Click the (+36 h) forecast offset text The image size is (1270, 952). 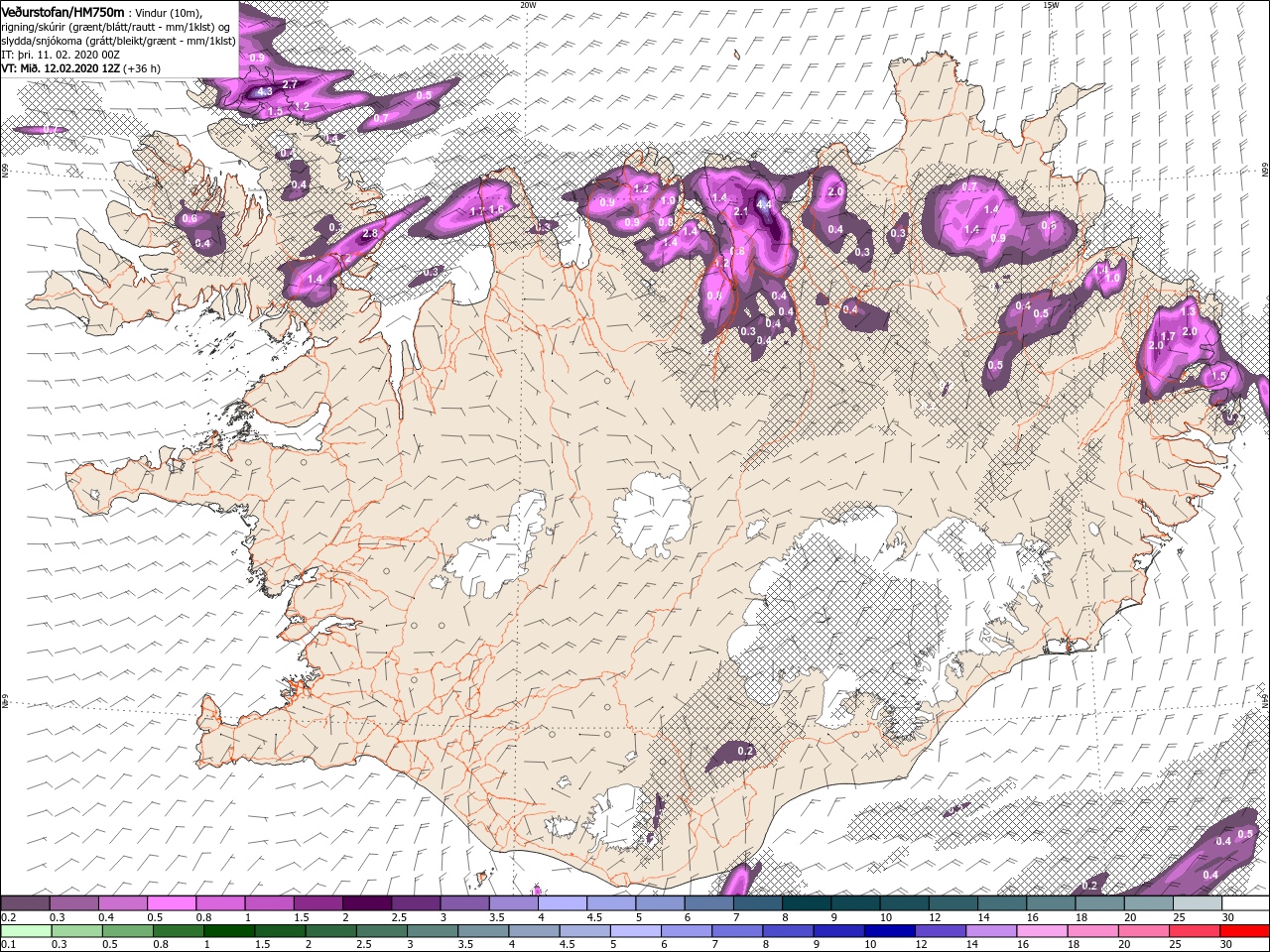(x=141, y=68)
